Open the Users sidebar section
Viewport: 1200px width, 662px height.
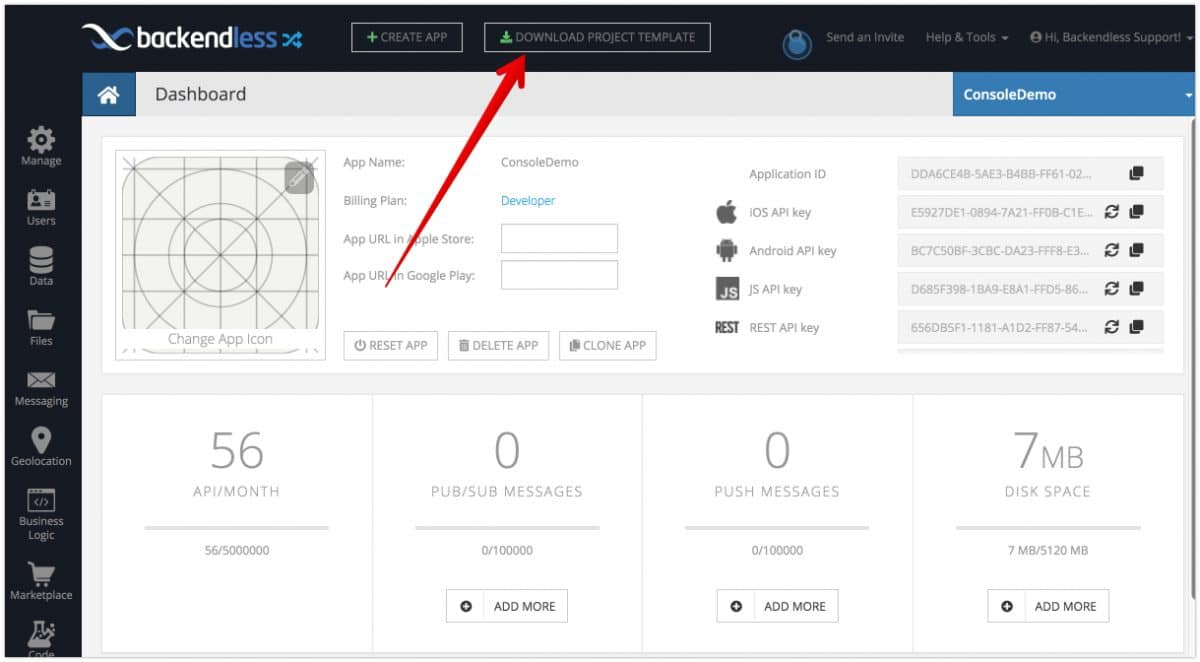tap(41, 207)
